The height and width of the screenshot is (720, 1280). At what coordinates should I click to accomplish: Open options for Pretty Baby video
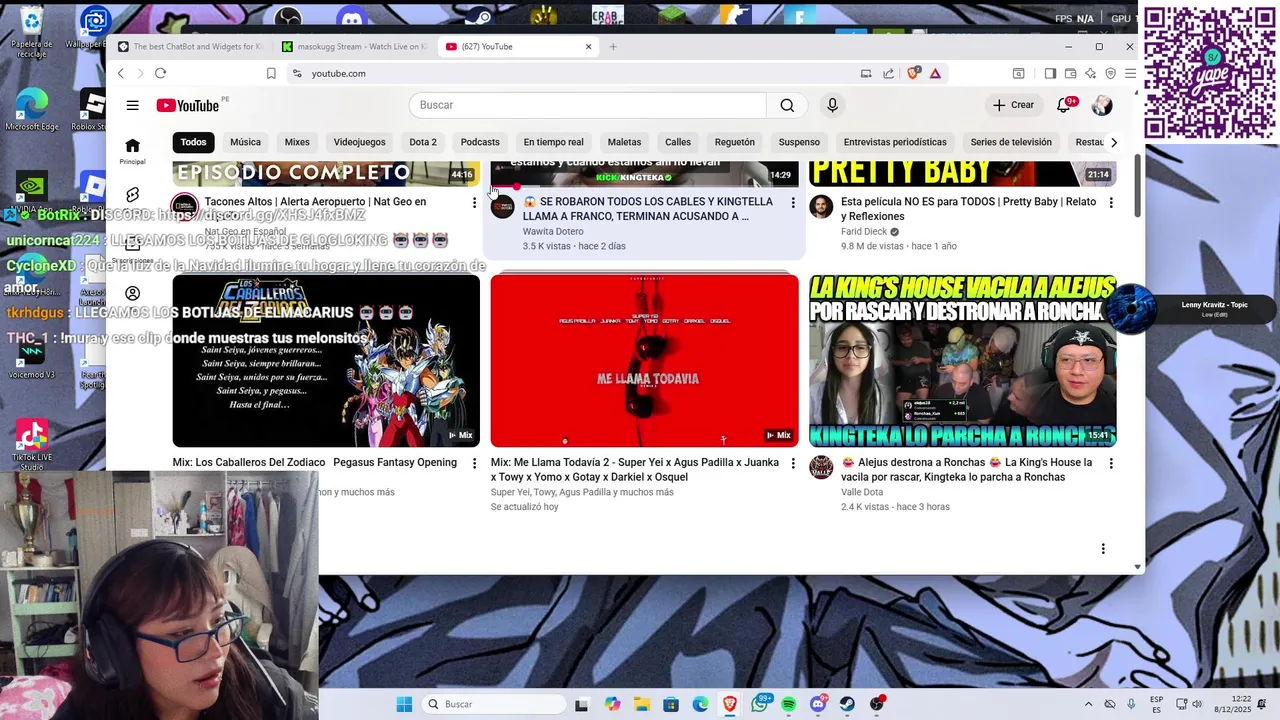click(1110, 203)
